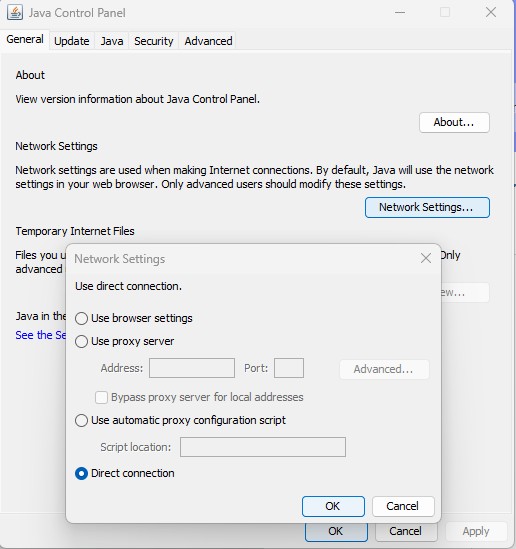Click Cancel in Java Control Panel
This screenshot has height=549, width=516.
coord(406,531)
